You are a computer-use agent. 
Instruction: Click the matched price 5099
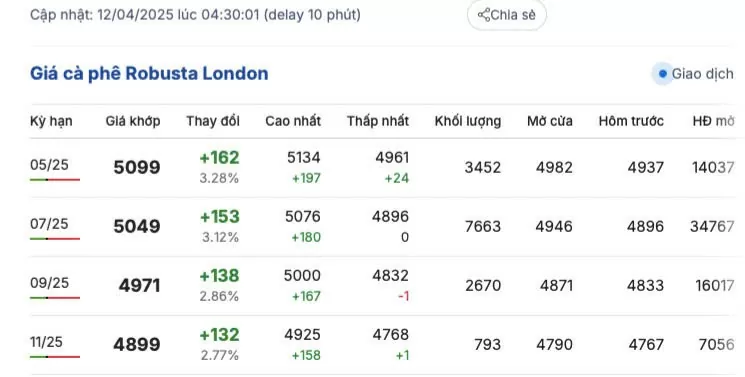(x=137, y=167)
